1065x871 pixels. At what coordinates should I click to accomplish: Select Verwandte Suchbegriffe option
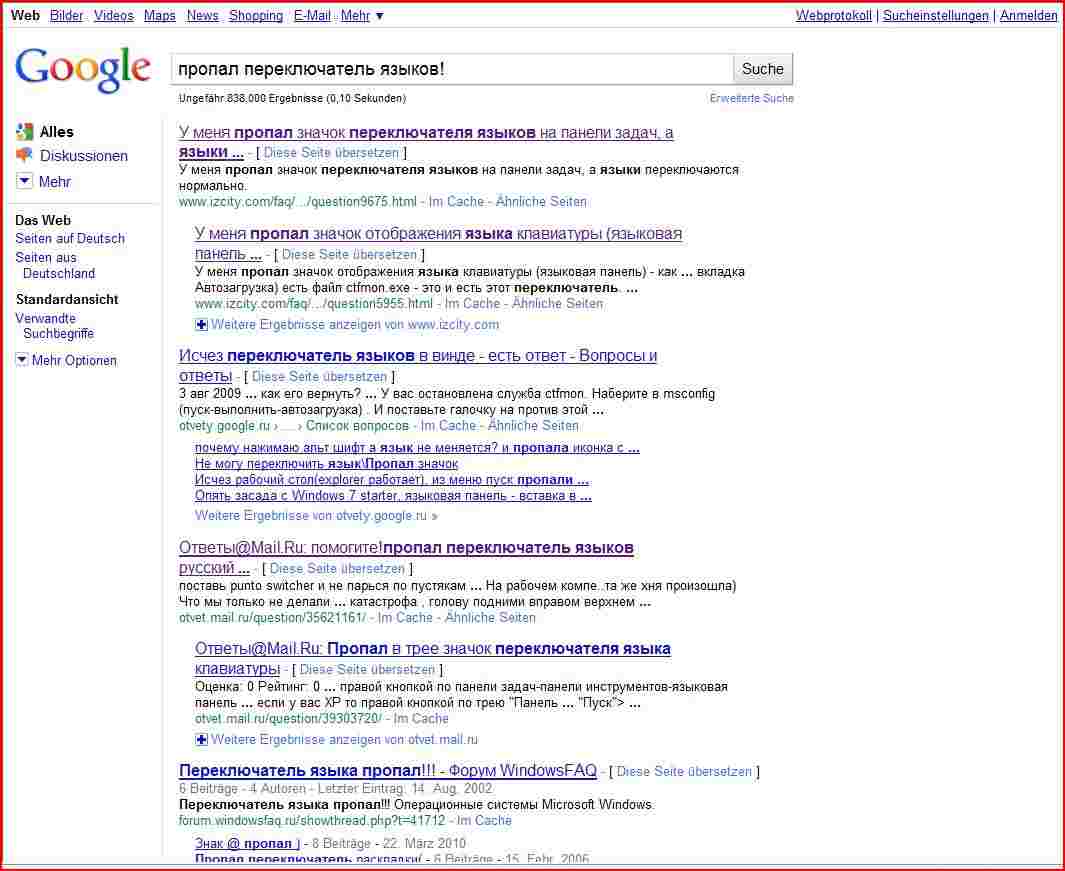[55, 326]
